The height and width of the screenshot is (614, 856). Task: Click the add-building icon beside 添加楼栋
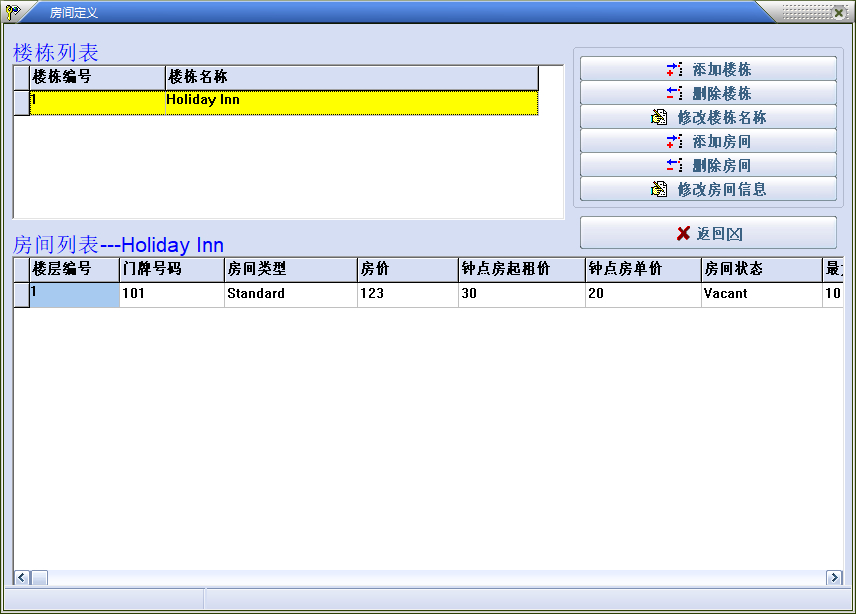[x=674, y=69]
